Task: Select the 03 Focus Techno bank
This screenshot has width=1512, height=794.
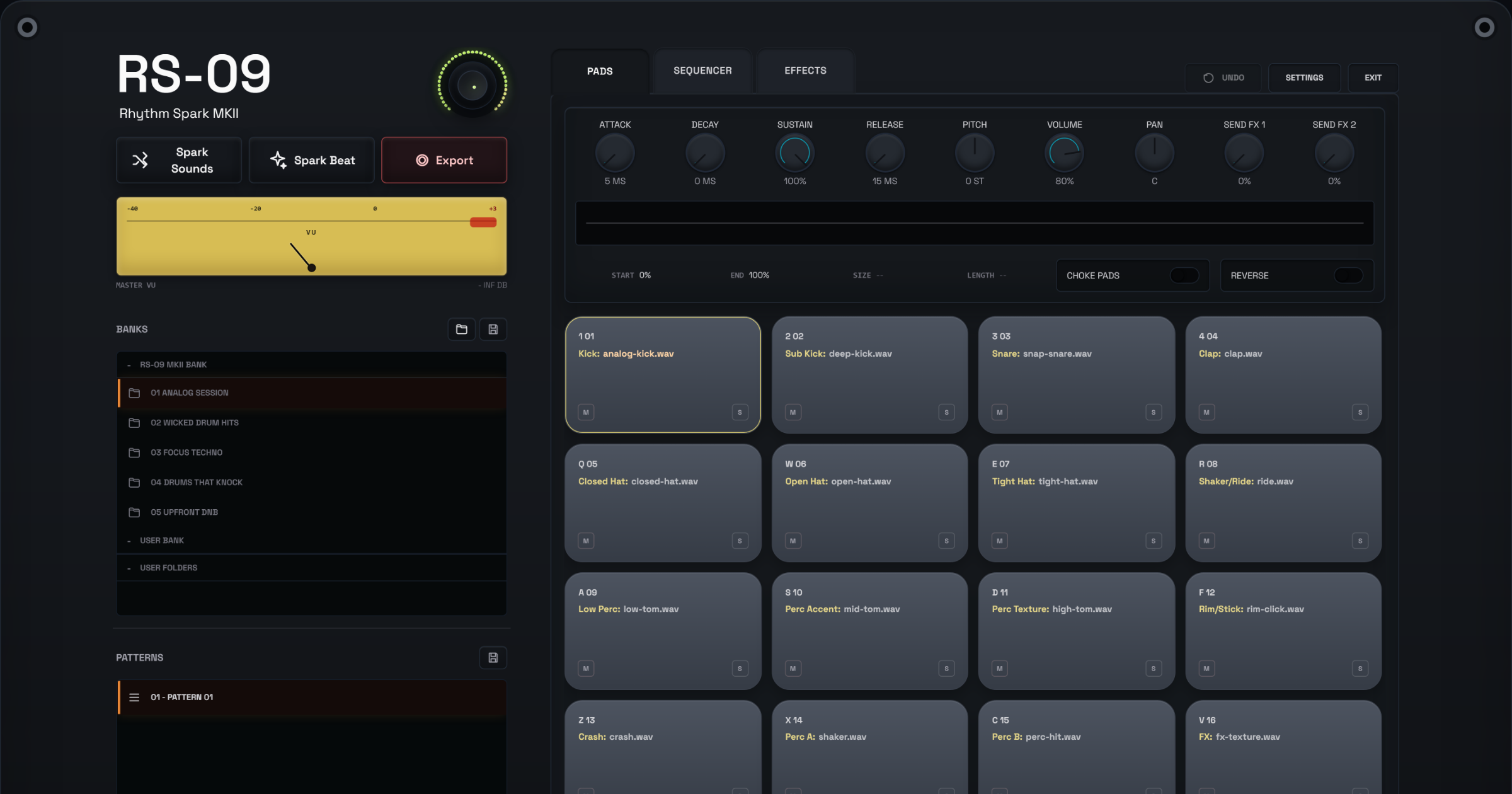Action: tap(312, 452)
